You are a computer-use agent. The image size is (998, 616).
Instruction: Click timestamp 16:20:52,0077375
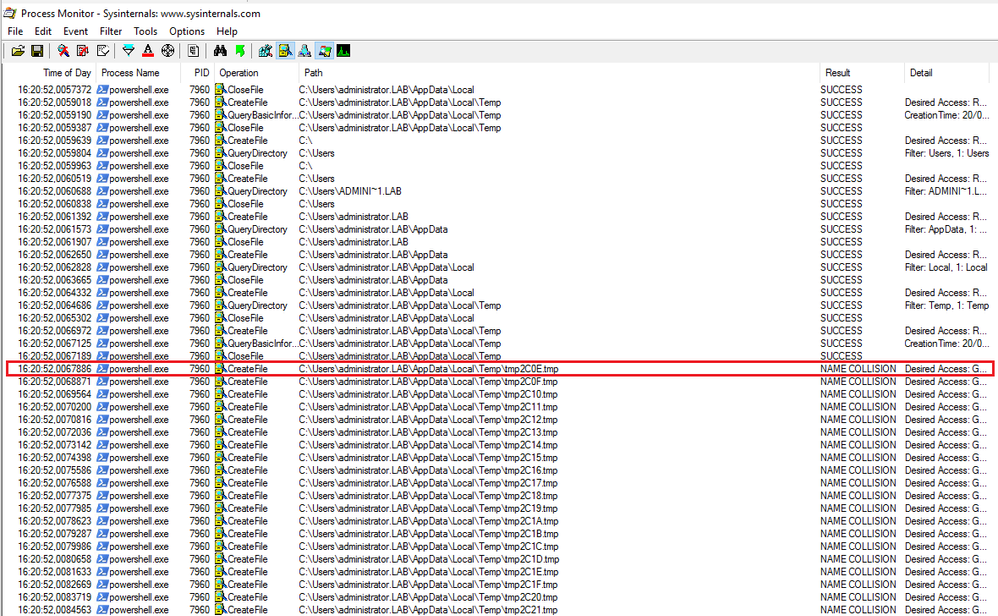pyautogui.click(x=55, y=496)
